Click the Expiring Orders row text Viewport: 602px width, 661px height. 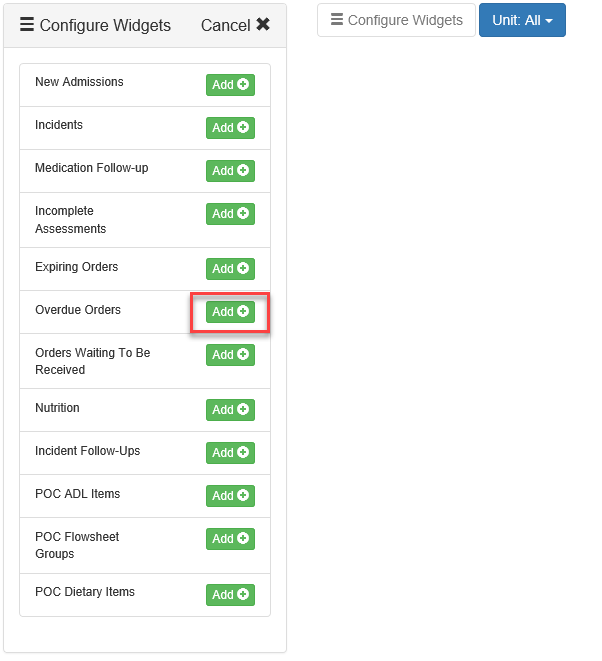tap(76, 267)
